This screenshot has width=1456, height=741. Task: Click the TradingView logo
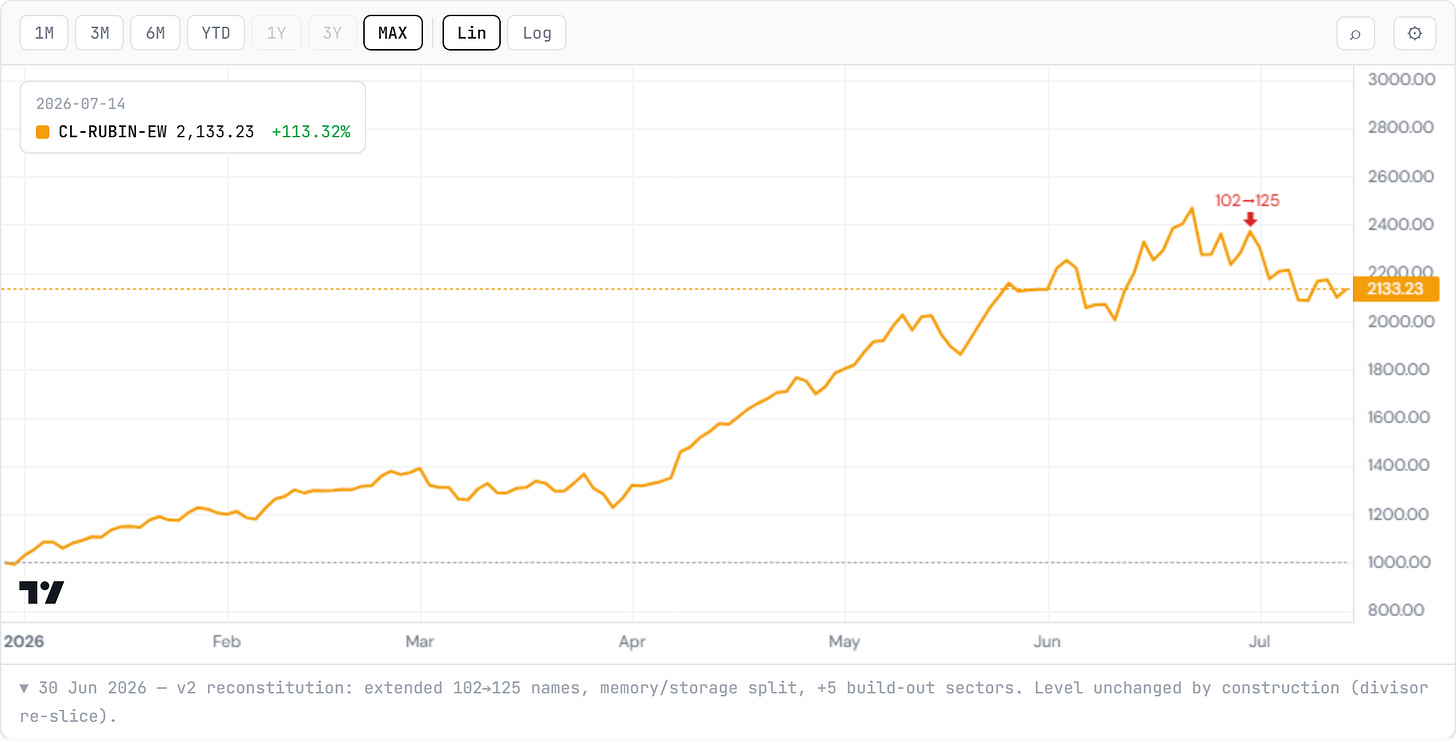point(41,592)
